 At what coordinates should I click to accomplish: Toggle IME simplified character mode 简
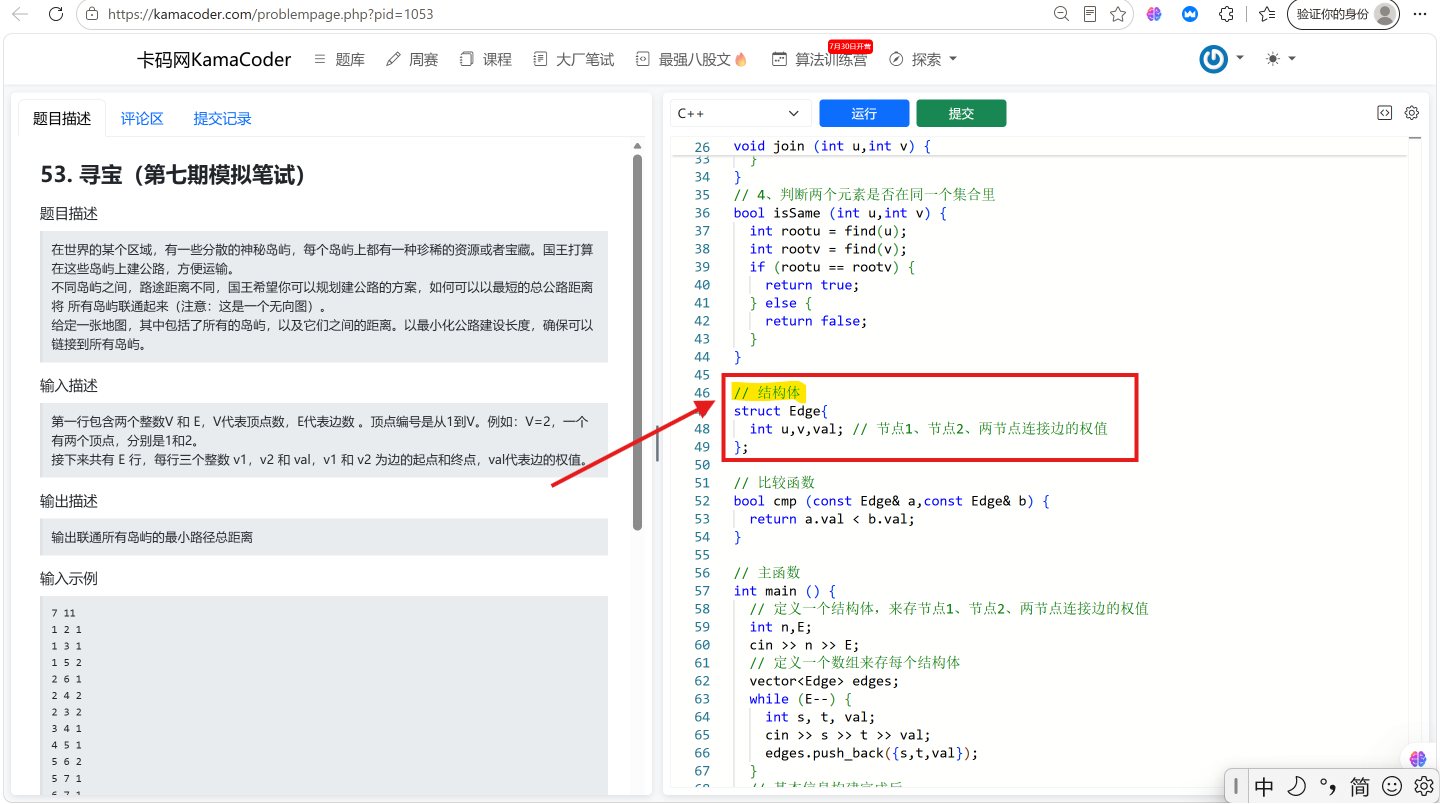click(1360, 786)
